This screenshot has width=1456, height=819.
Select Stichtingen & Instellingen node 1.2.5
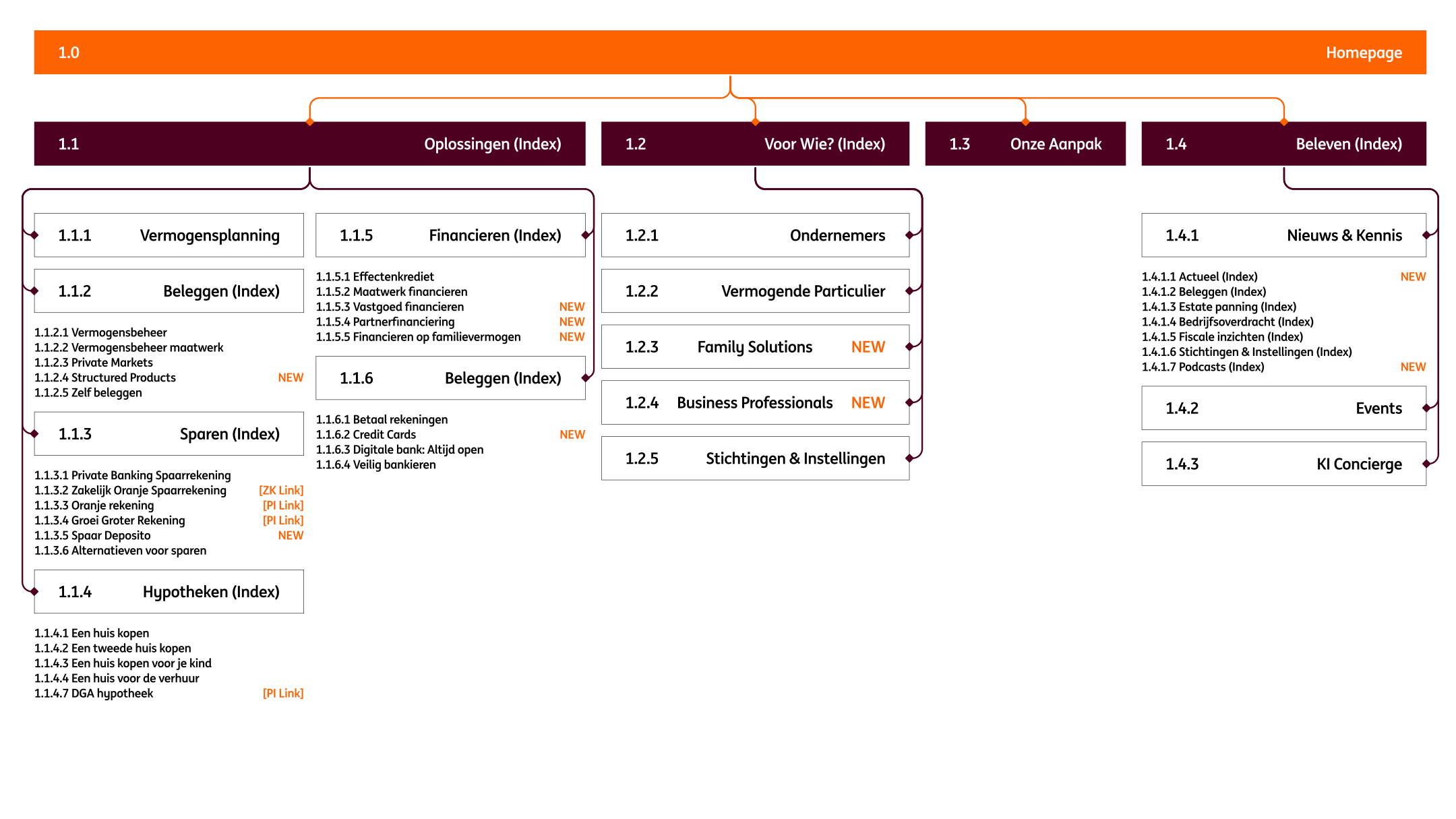click(x=755, y=458)
